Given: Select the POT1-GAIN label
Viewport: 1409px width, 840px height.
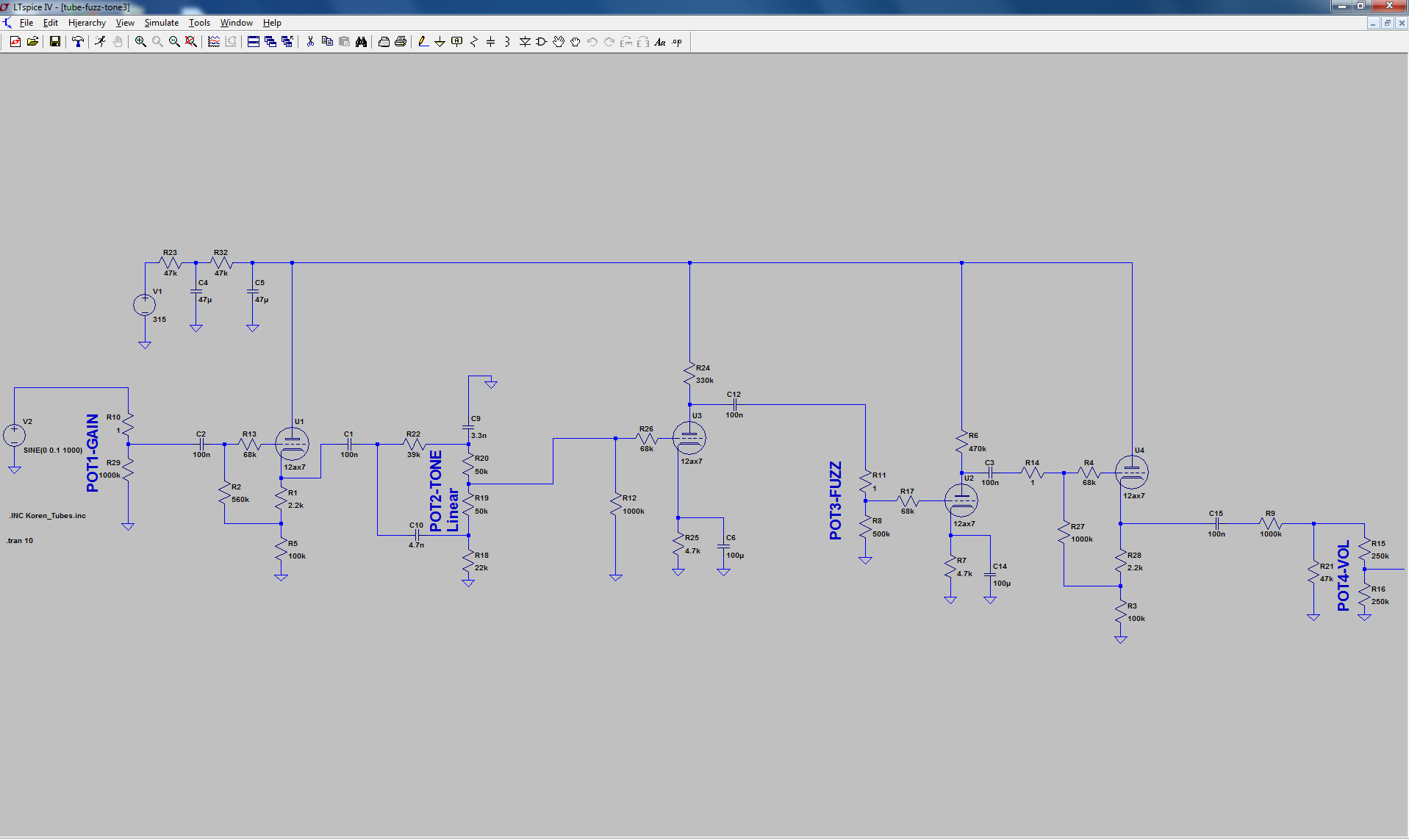Looking at the screenshot, I should click(93, 453).
